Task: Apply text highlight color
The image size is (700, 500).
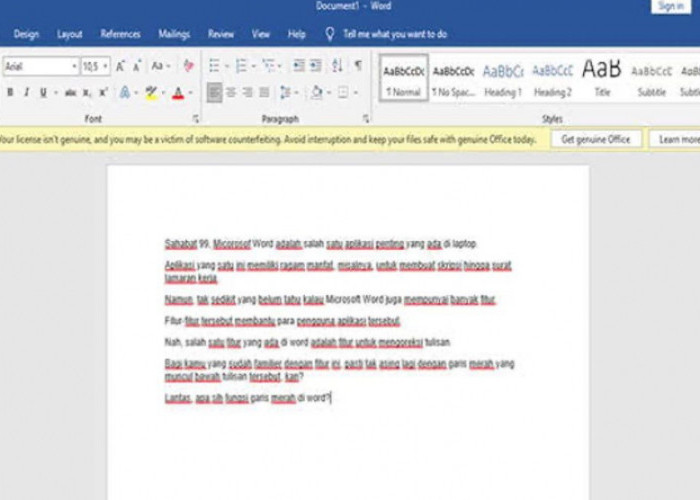Action: point(151,92)
